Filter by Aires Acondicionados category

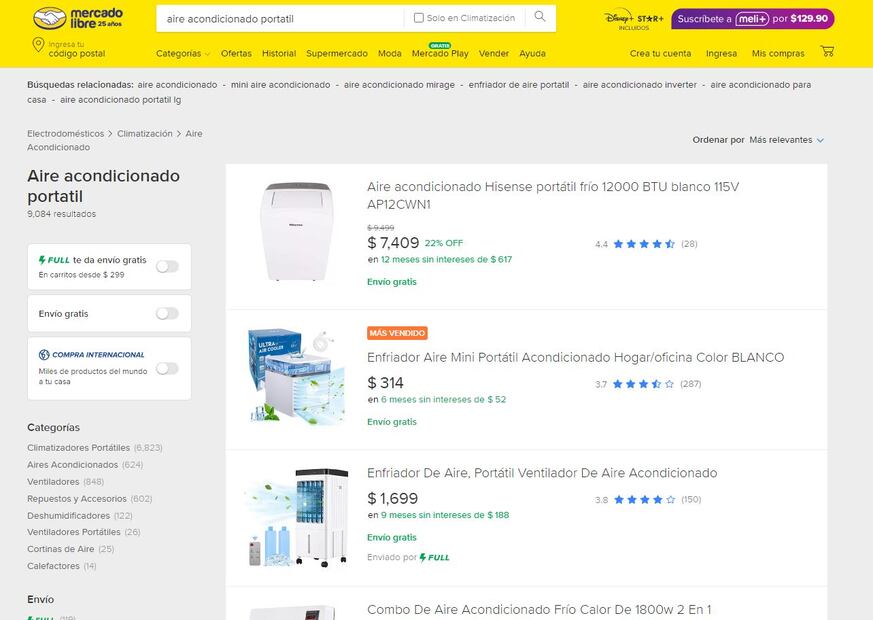(72, 465)
